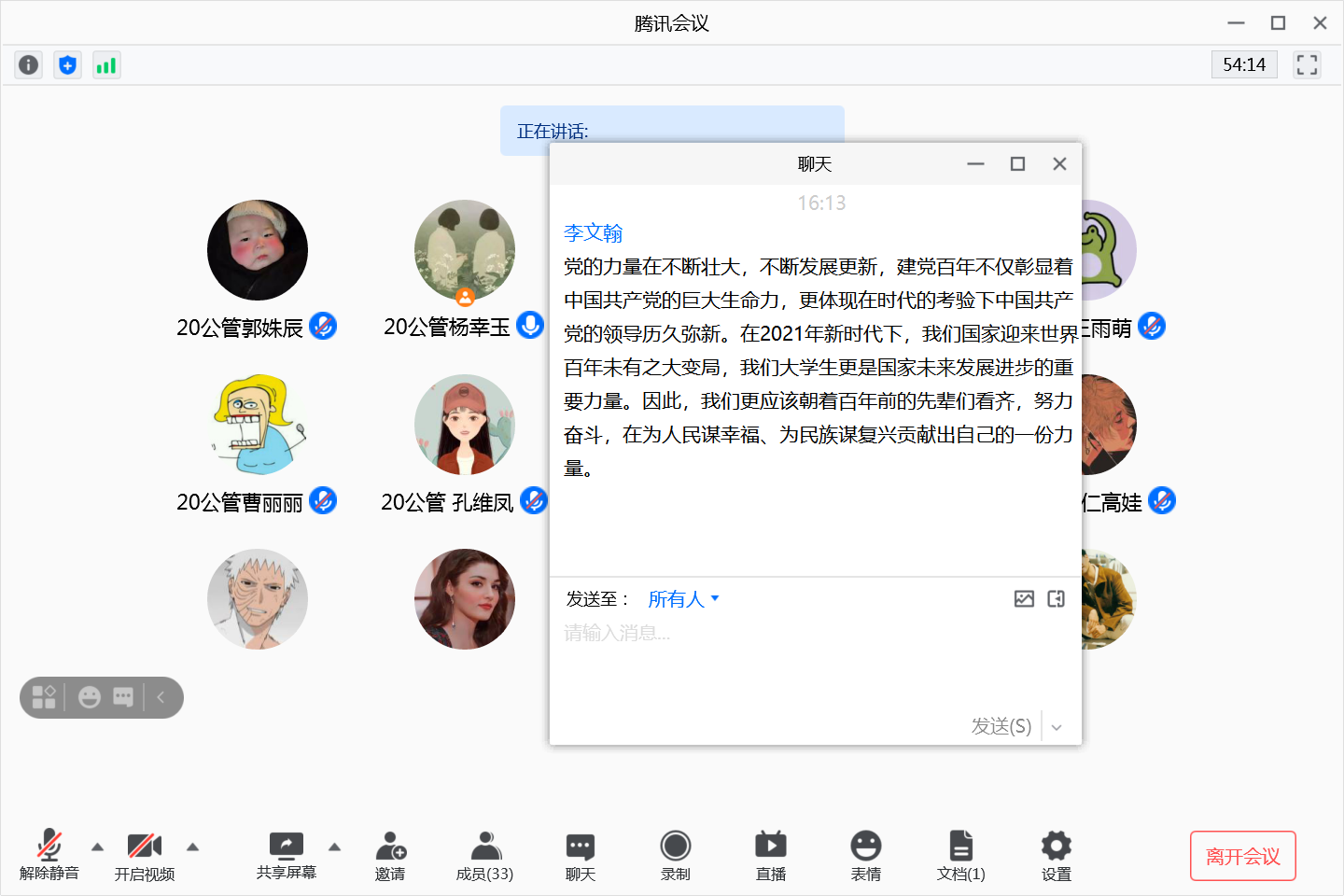Turn on camera (开启视频)
1344x896 pixels.
pyautogui.click(x=145, y=855)
